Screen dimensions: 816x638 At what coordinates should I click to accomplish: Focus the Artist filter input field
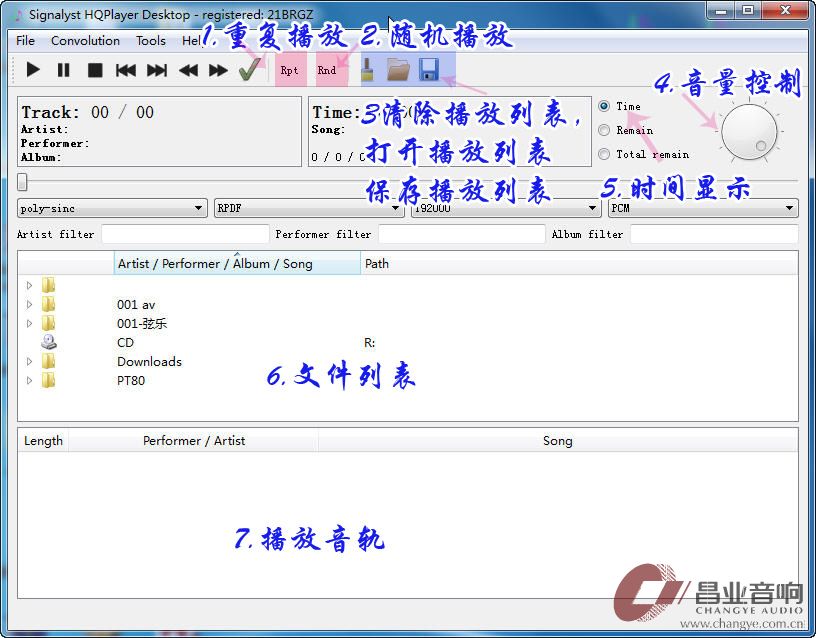pyautogui.click(x=185, y=234)
